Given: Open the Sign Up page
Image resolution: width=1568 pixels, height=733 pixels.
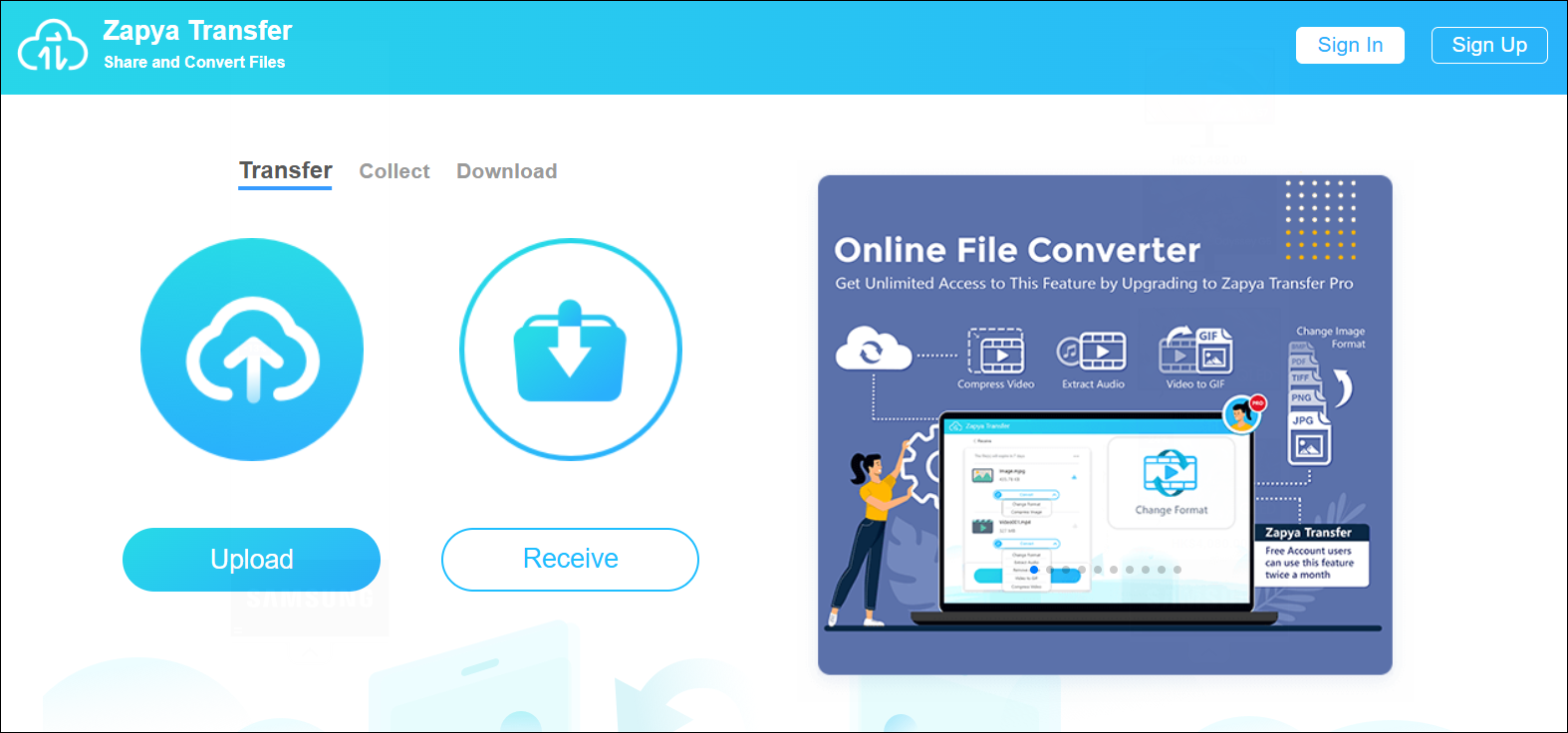Looking at the screenshot, I should 1488,45.
